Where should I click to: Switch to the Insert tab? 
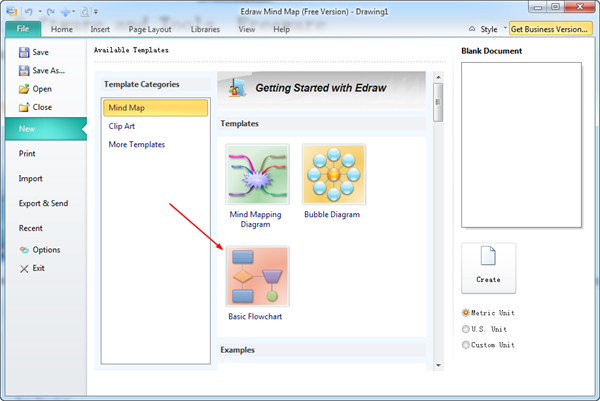[x=100, y=29]
